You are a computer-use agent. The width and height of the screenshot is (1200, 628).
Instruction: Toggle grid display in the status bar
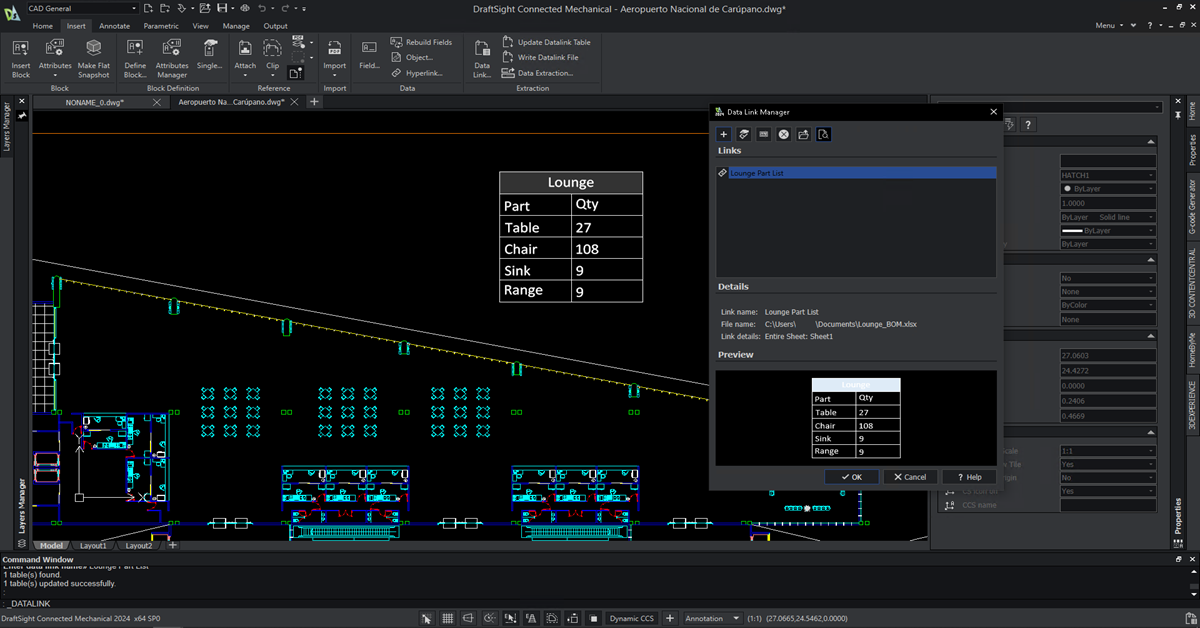coord(447,618)
